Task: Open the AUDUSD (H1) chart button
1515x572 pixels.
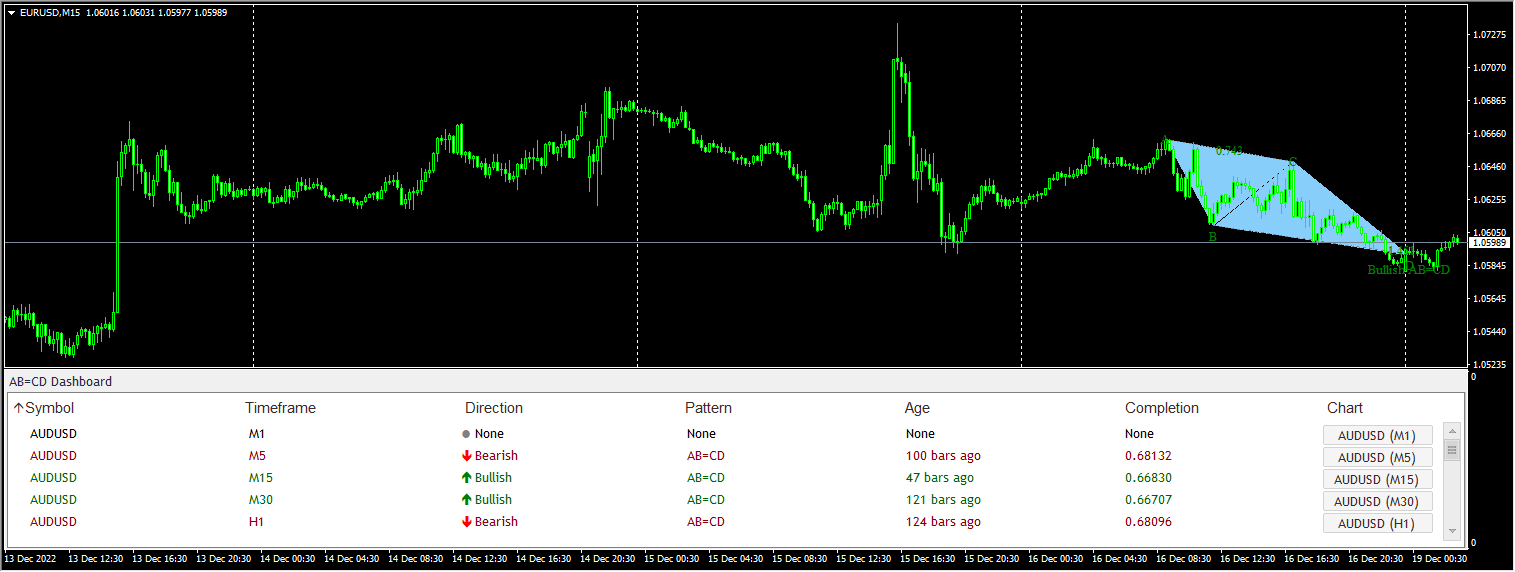Action: point(1377,523)
